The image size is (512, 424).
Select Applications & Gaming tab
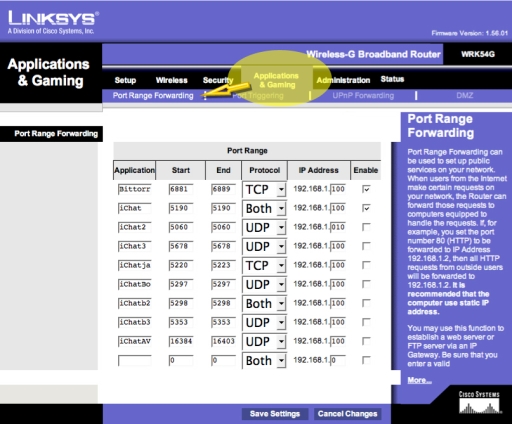[x=276, y=80]
